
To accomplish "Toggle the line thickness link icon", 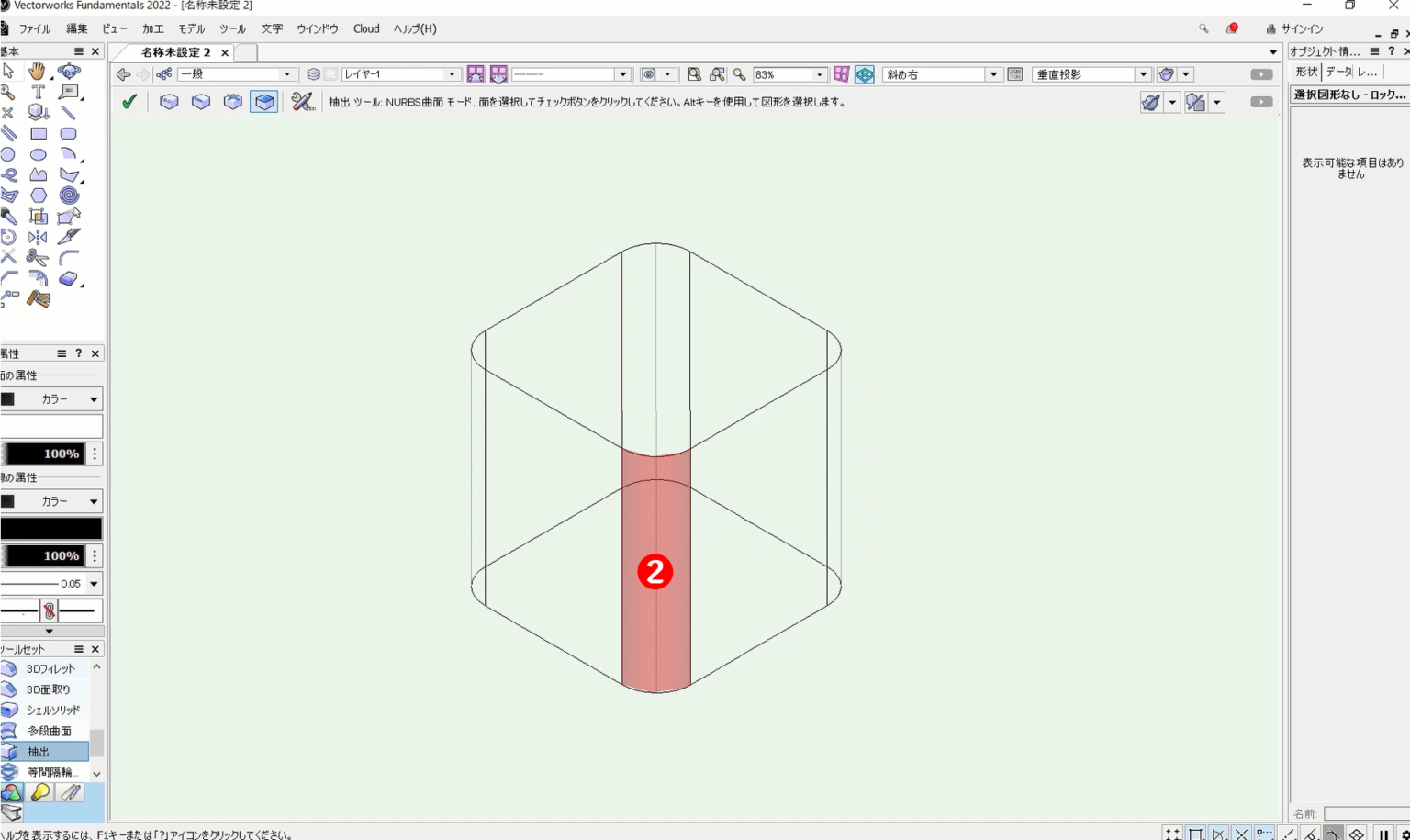I will coord(50,610).
